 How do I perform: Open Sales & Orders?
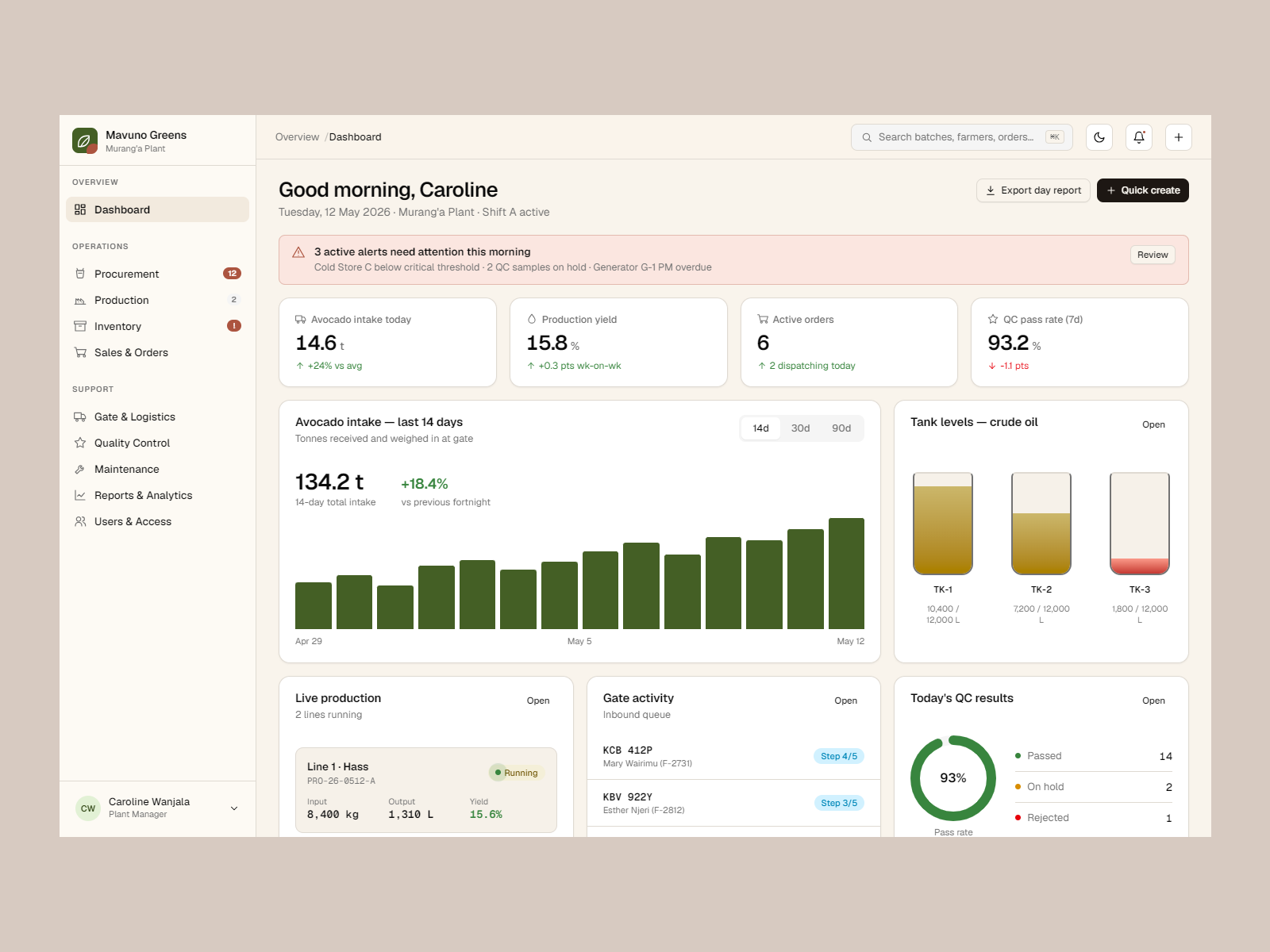[157, 352]
